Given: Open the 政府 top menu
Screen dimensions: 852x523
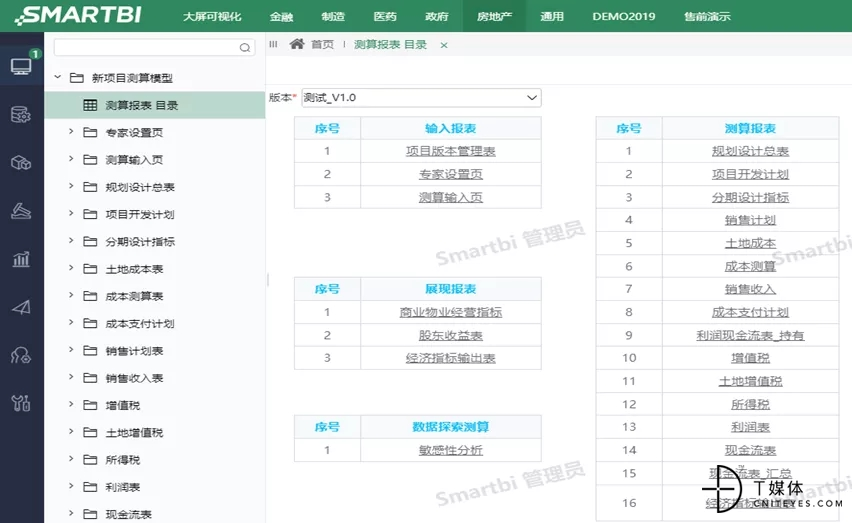Looking at the screenshot, I should coord(437,16).
